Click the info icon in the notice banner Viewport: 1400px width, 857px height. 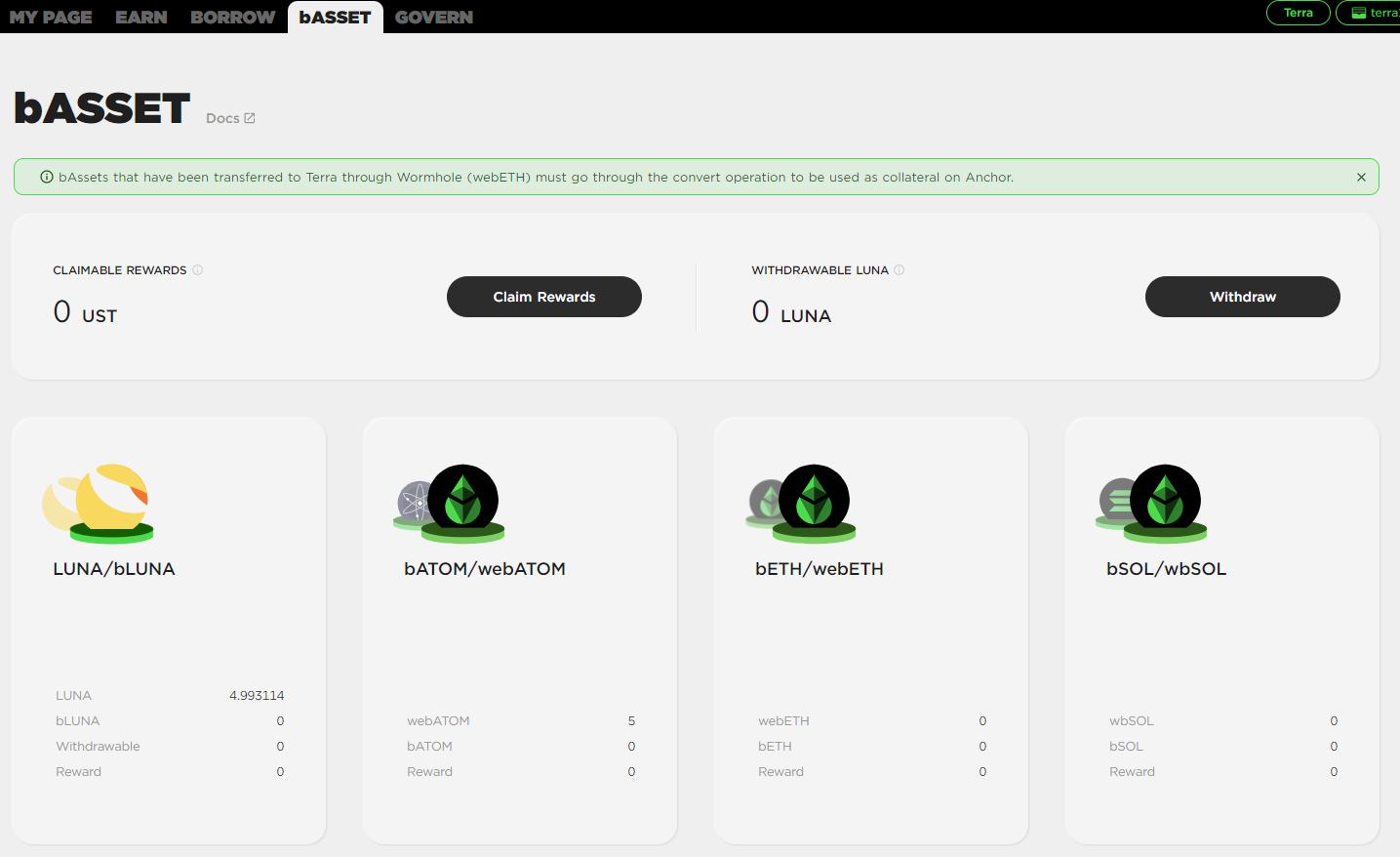coord(47,177)
